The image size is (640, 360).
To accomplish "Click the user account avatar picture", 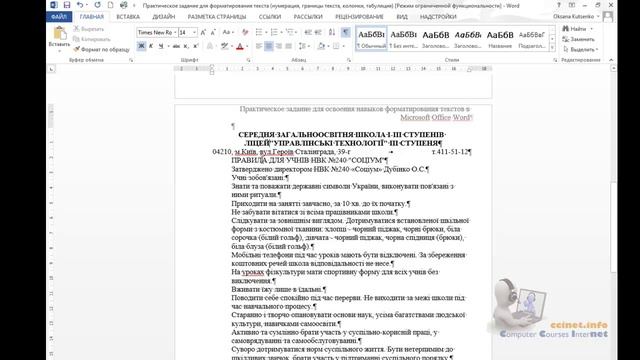I will pos(608,16).
